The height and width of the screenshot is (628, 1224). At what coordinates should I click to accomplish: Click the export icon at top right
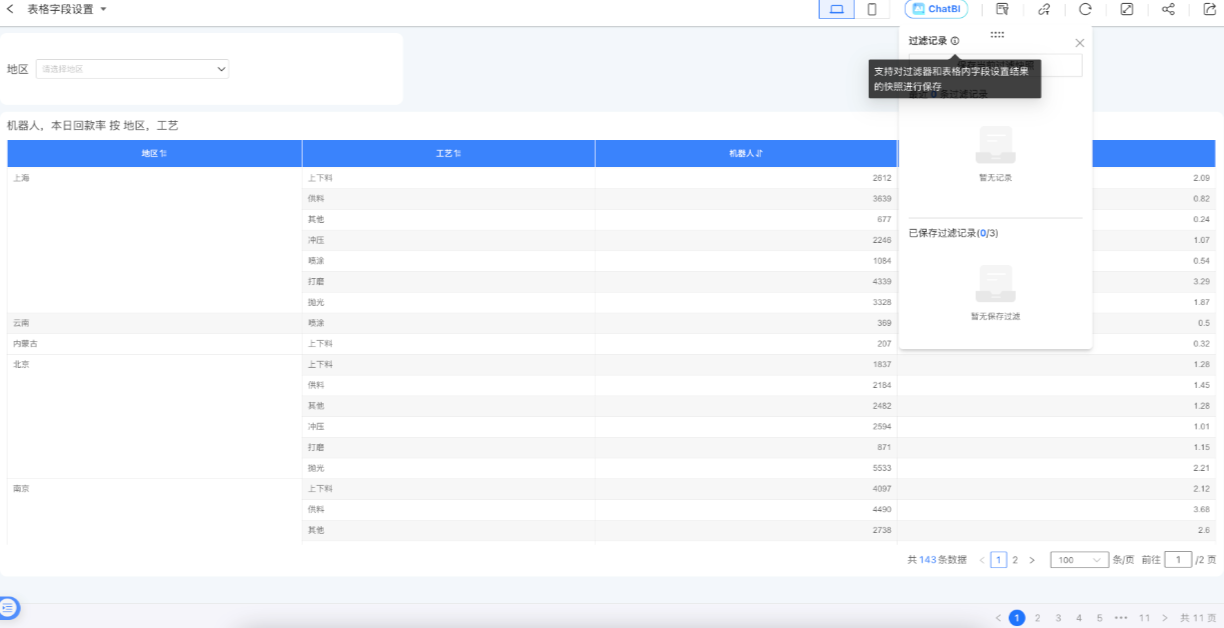pos(1209,9)
